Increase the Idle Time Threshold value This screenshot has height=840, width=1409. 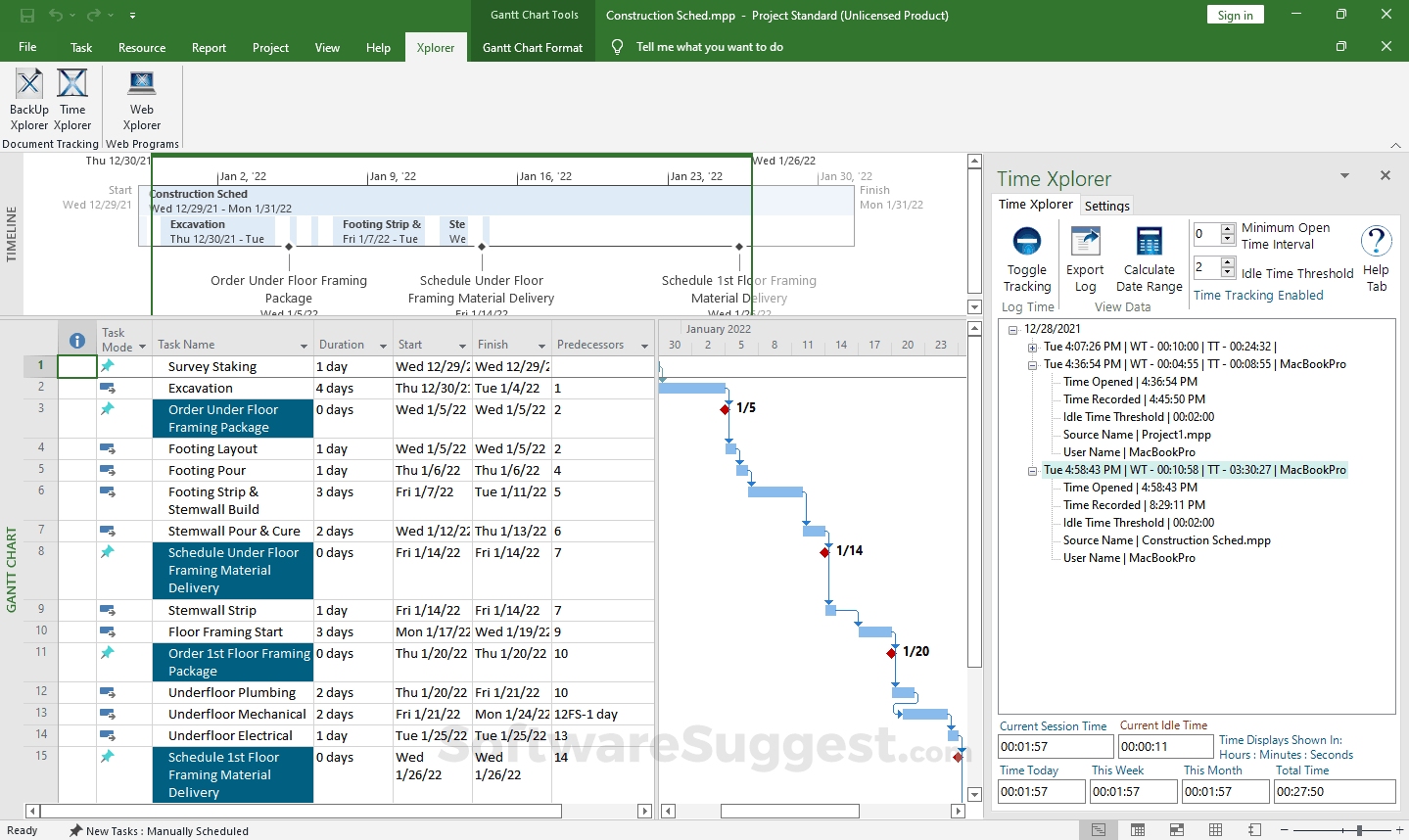coord(1228,262)
